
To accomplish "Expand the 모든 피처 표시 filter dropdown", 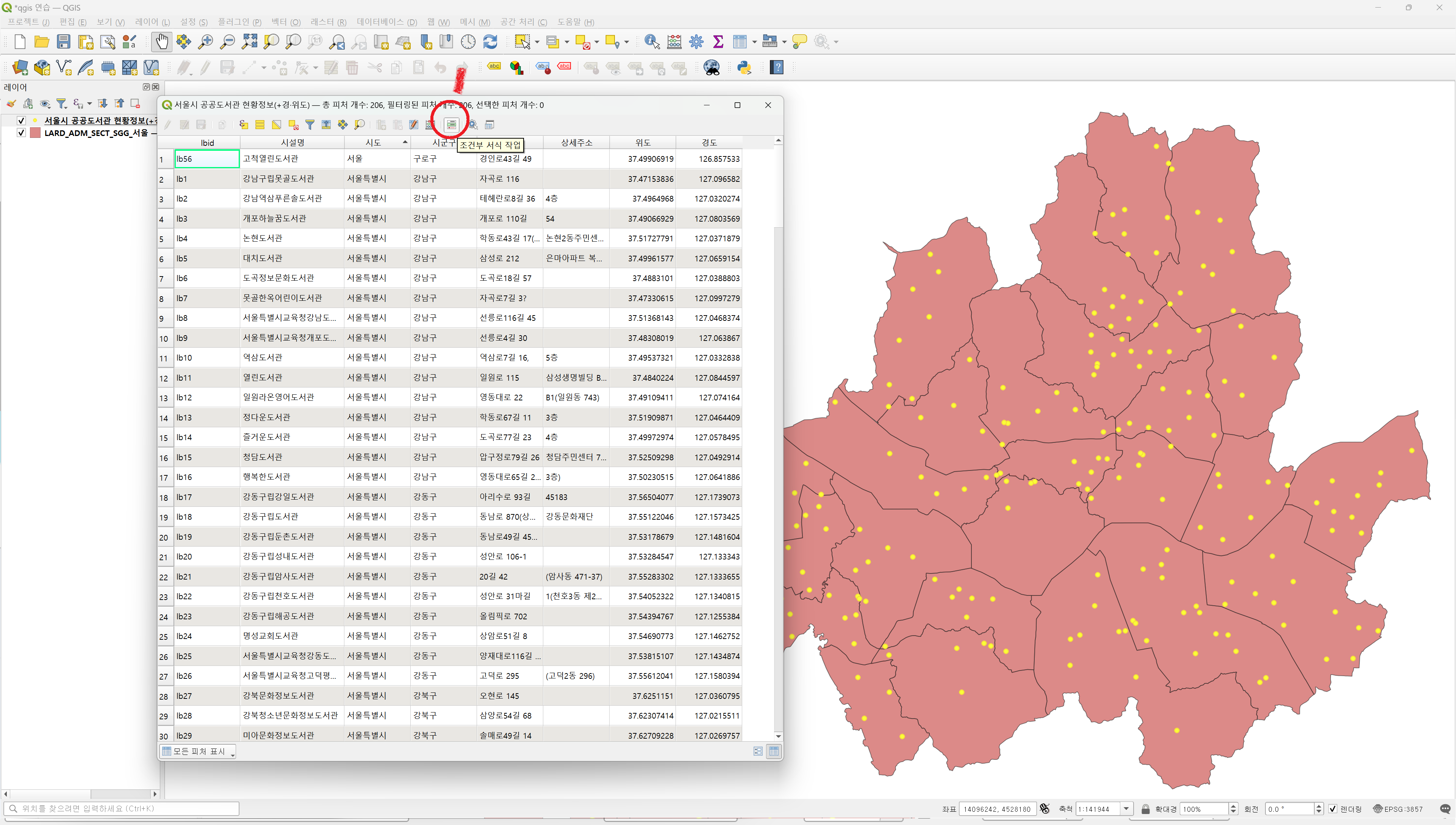I will (x=198, y=752).
